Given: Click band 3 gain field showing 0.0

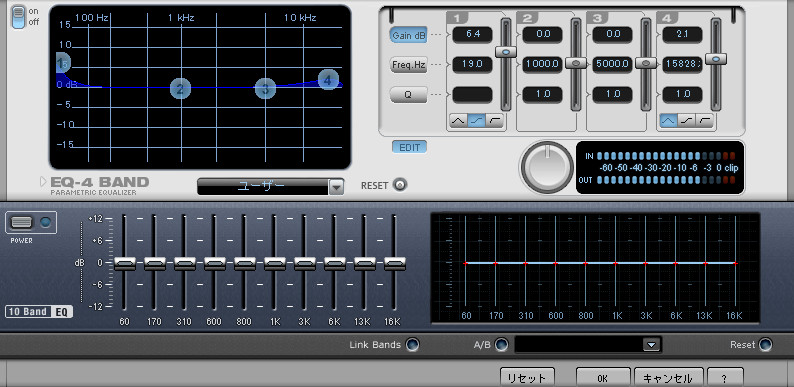Looking at the screenshot, I should tap(612, 34).
